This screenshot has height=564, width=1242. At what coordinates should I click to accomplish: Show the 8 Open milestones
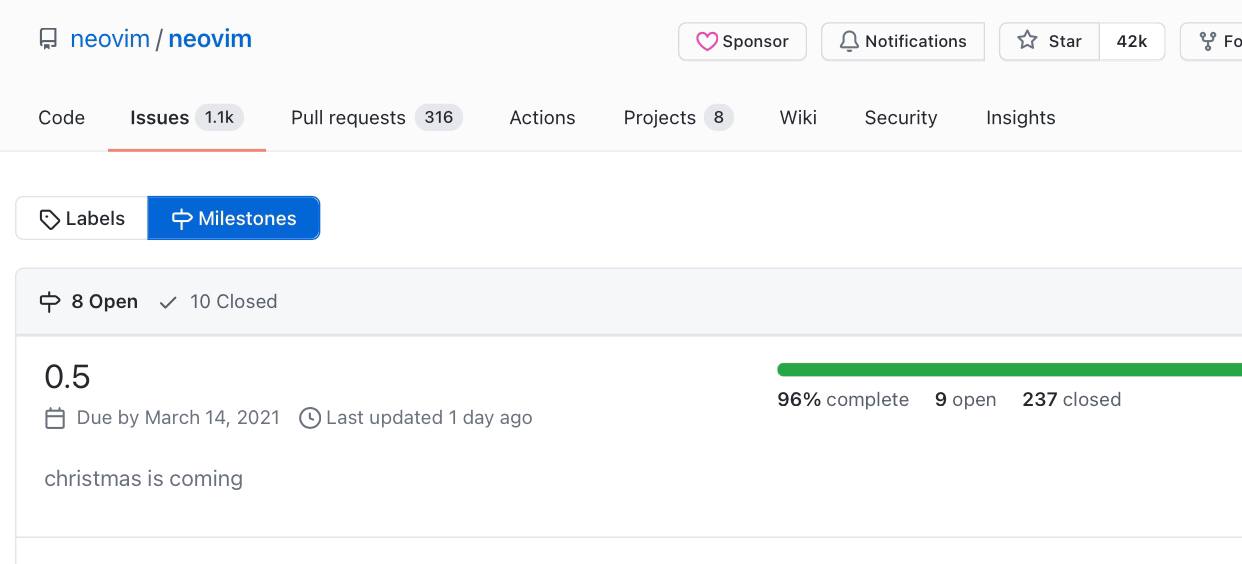point(88,302)
